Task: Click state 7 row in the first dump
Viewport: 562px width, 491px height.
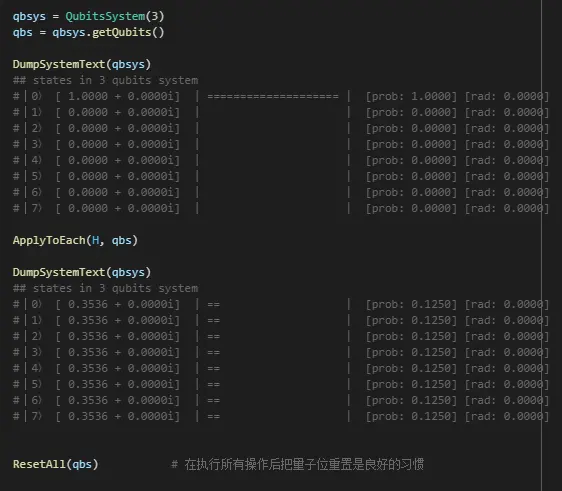Action: tap(281, 208)
